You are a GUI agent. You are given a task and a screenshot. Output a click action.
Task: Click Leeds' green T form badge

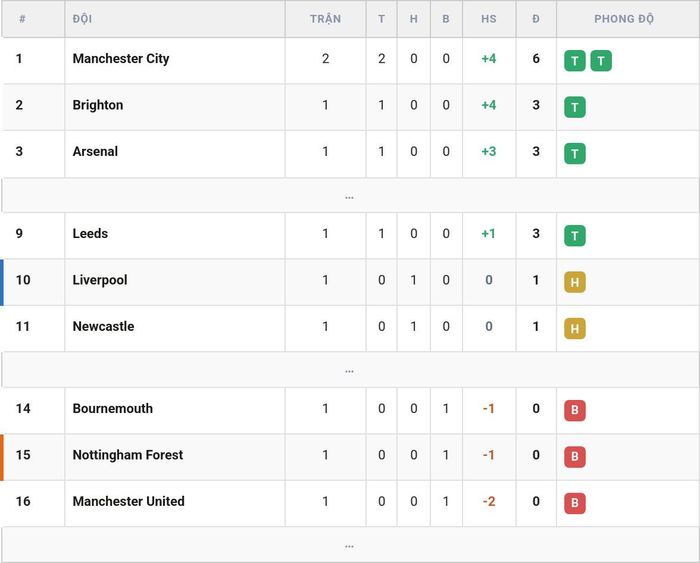point(575,236)
